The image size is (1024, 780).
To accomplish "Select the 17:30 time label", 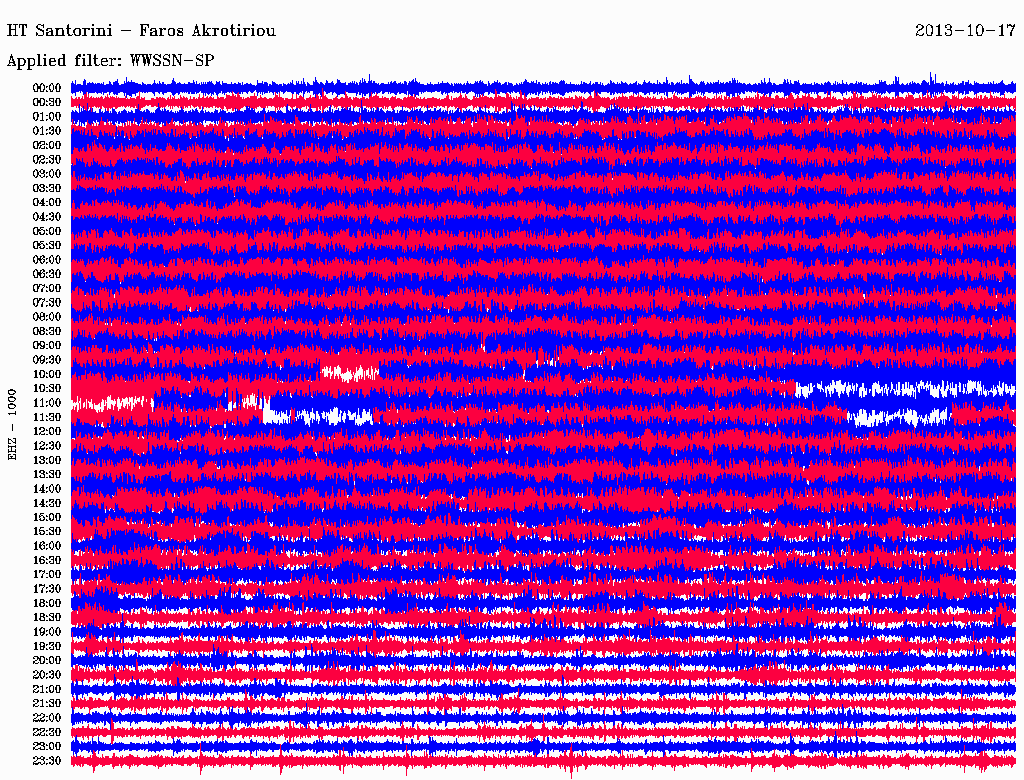I will 47,589.
